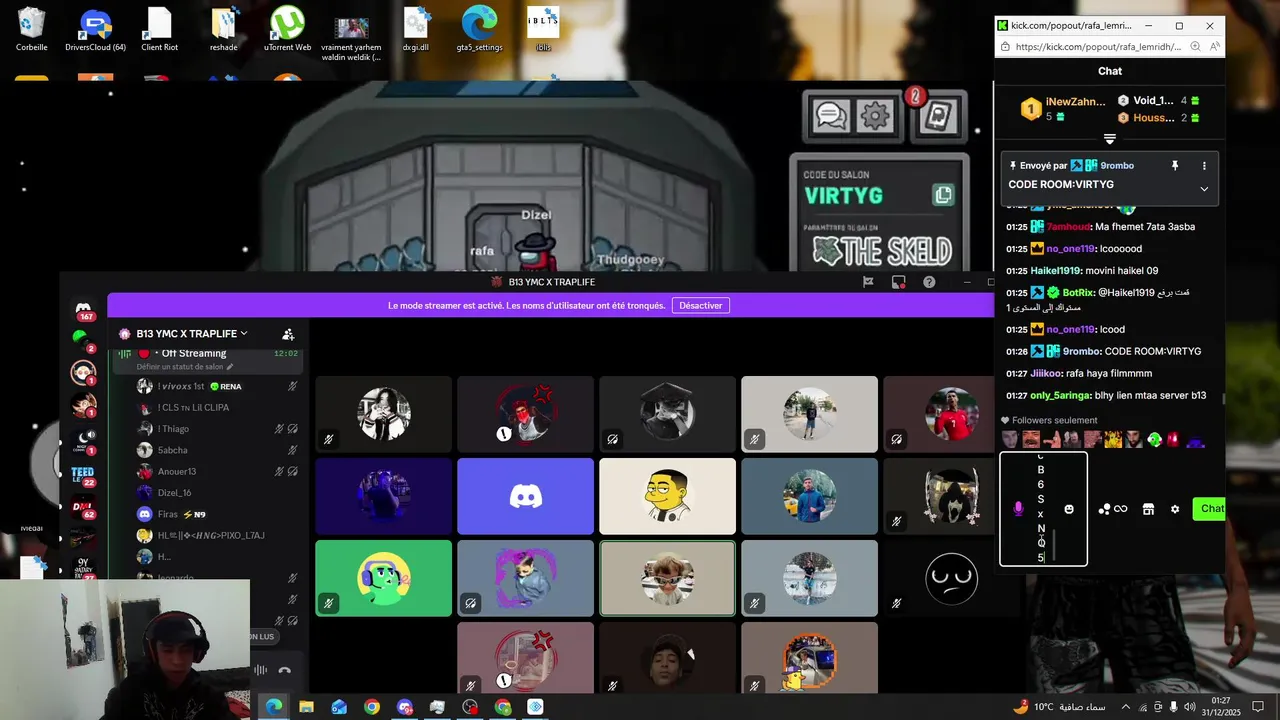Open Kick chat settings gear icon
The height and width of the screenshot is (720, 1280).
[1175, 509]
